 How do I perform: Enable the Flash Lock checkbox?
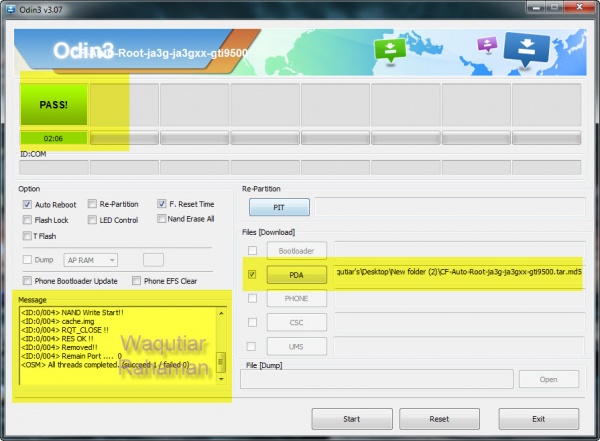[27, 220]
